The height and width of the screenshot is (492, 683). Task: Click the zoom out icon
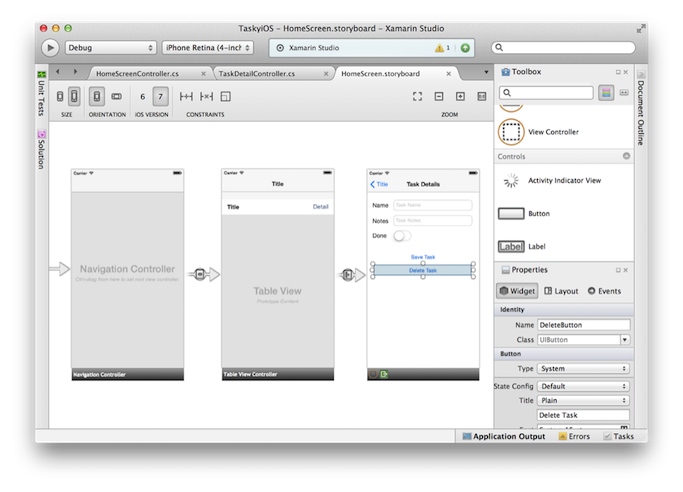(438, 96)
